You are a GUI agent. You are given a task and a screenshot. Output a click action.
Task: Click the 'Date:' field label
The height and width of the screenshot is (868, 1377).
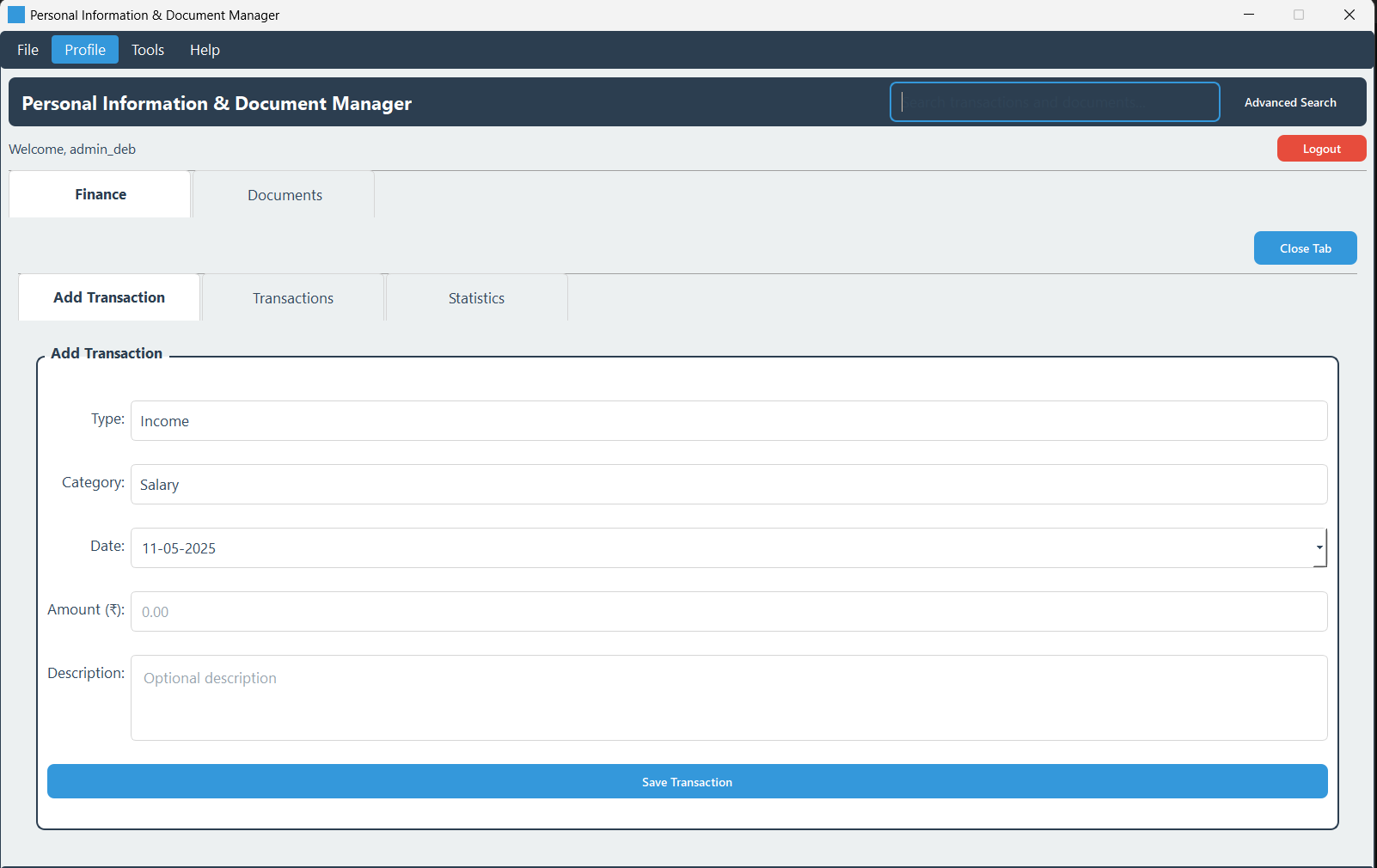(107, 546)
